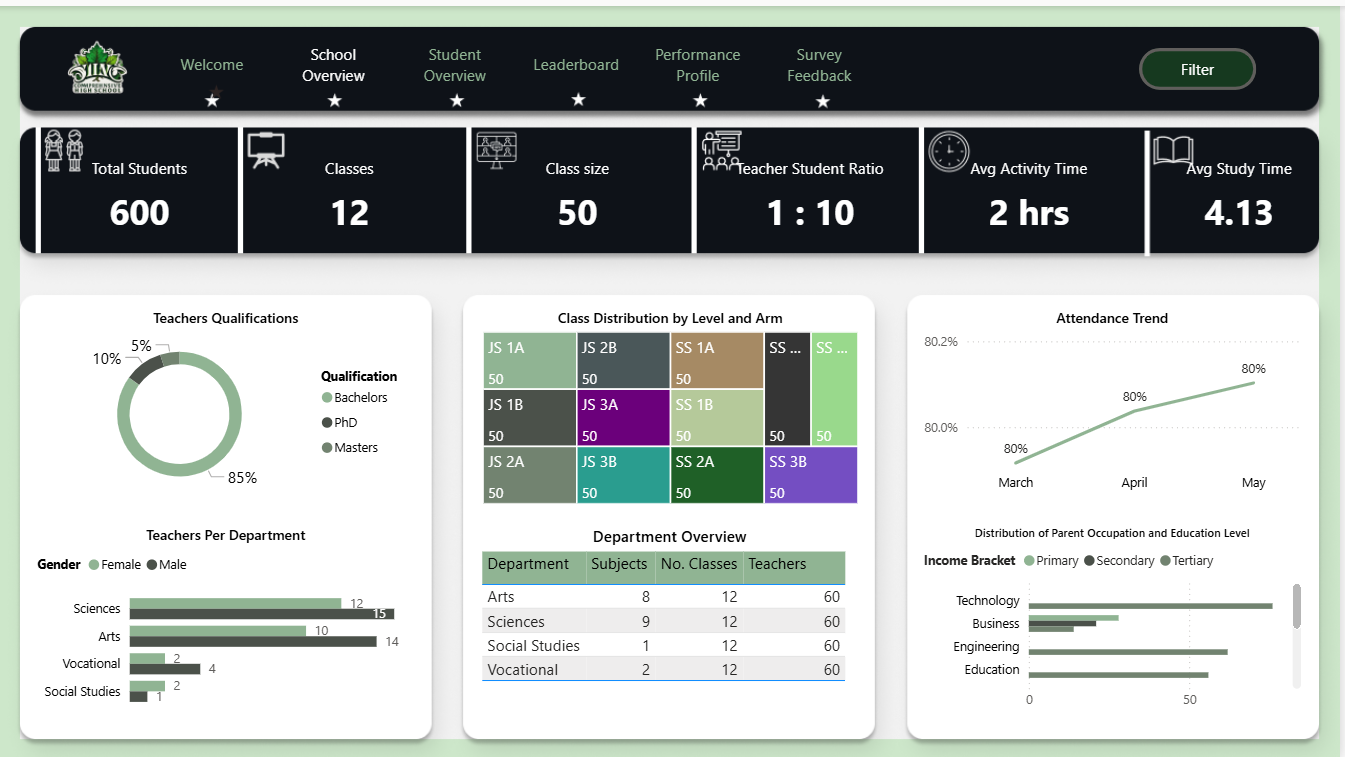Switch to the Student Overview tab
This screenshot has height=757, width=1345.
point(455,65)
